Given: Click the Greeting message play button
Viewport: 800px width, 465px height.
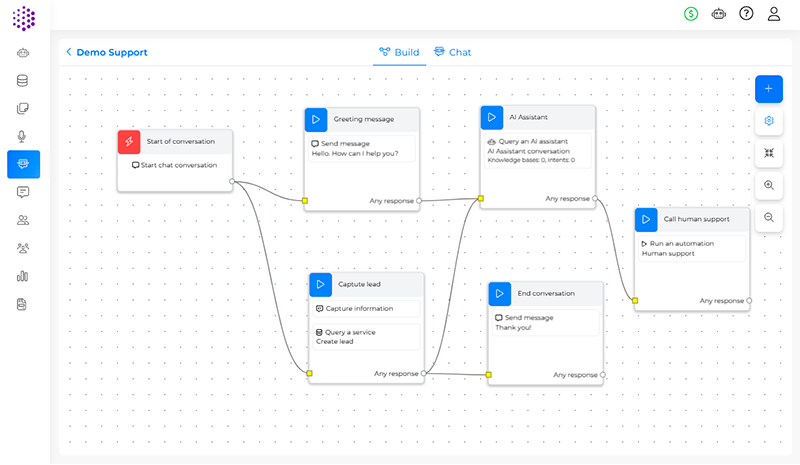Looking at the screenshot, I should (x=316, y=119).
